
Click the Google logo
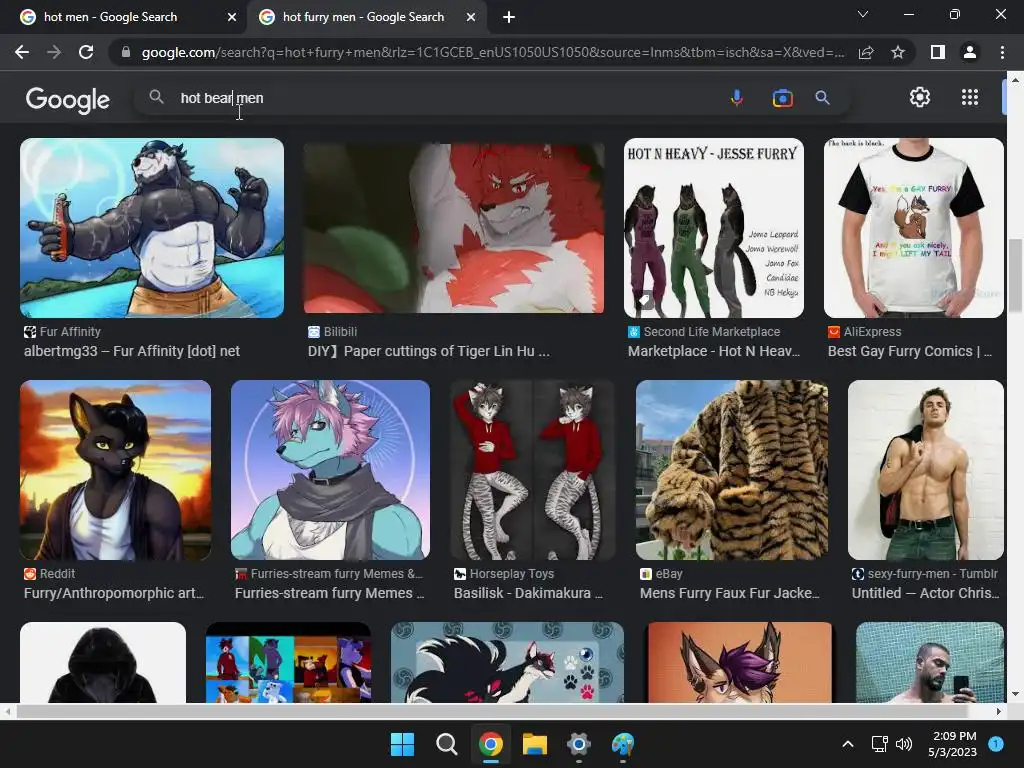[x=67, y=99]
